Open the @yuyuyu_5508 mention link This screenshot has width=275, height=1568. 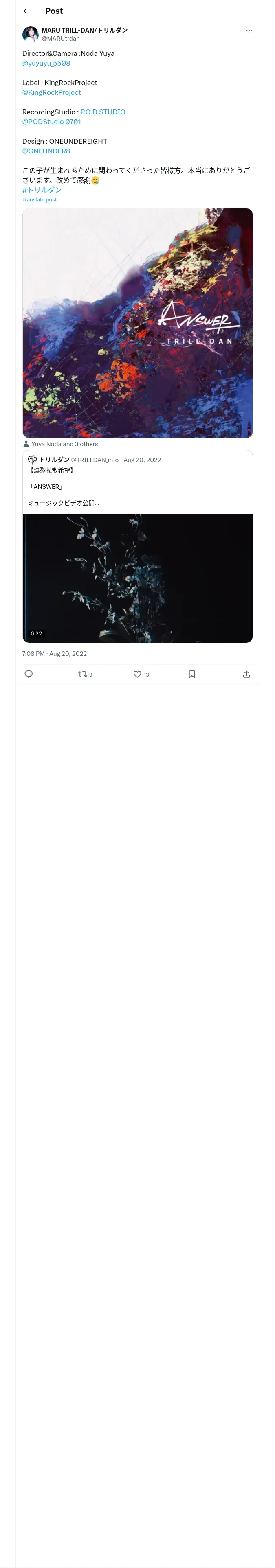(46, 64)
